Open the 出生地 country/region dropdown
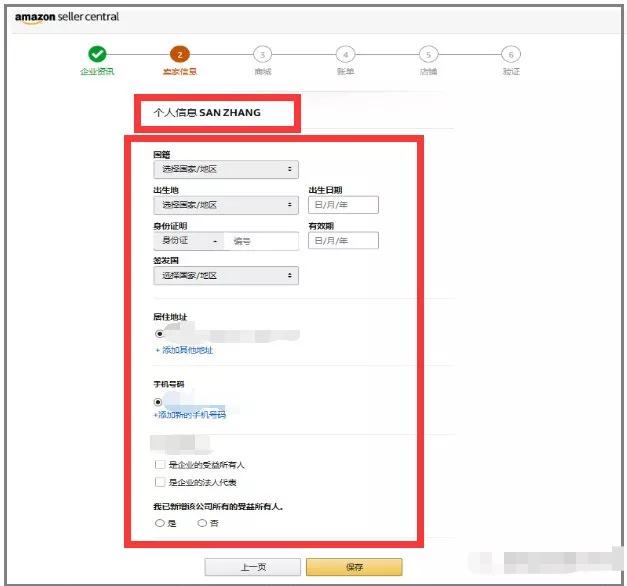 pyautogui.click(x=226, y=205)
